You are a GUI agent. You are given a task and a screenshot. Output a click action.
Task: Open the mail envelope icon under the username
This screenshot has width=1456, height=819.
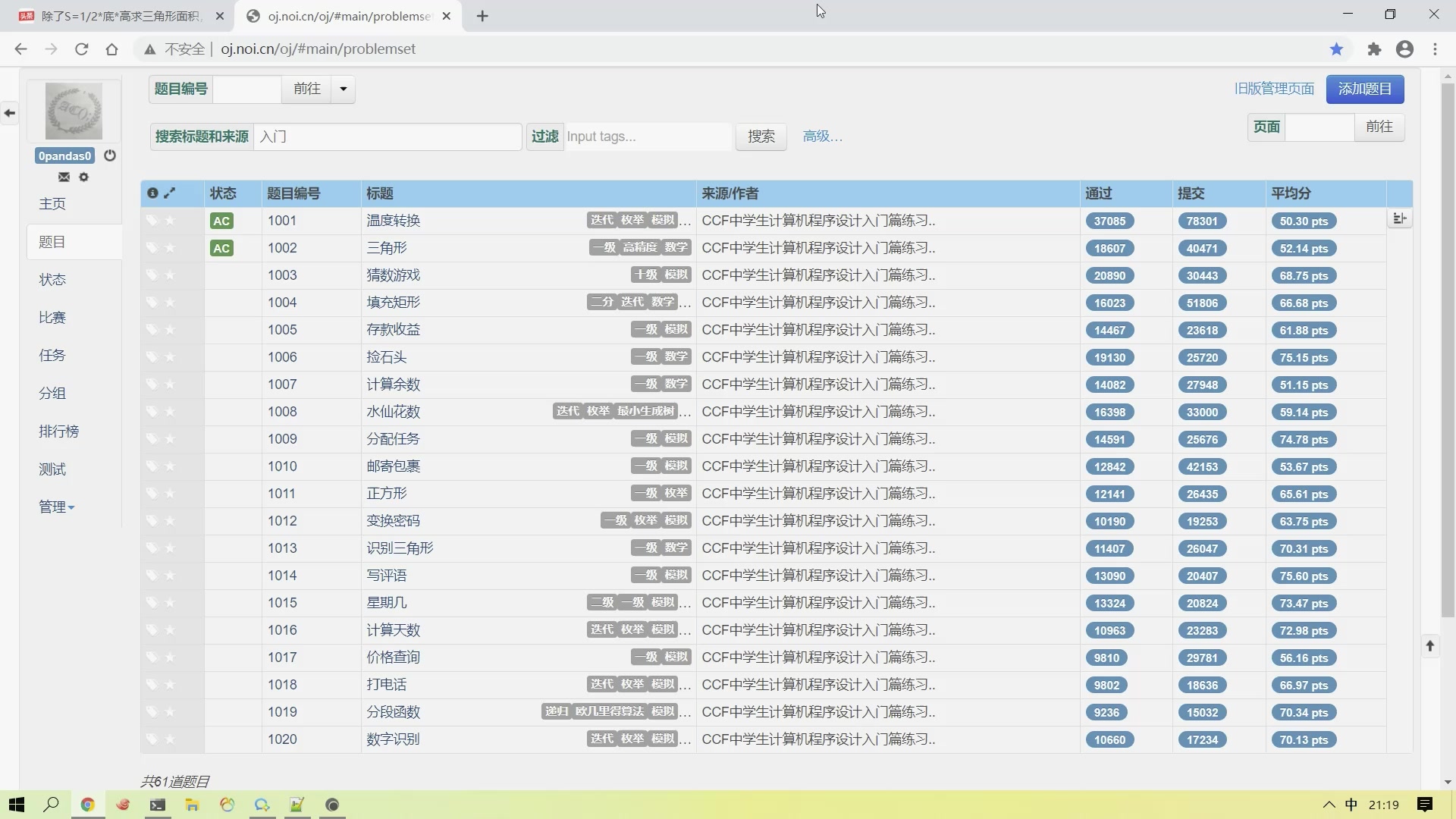click(64, 177)
